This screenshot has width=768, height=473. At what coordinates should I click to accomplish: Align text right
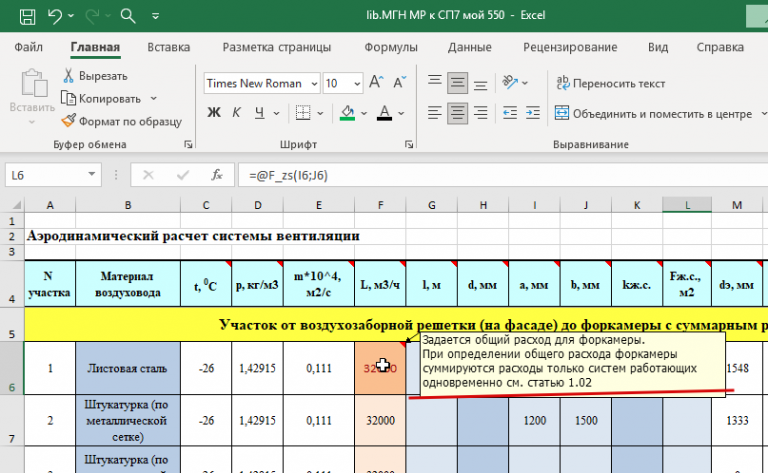pos(480,113)
